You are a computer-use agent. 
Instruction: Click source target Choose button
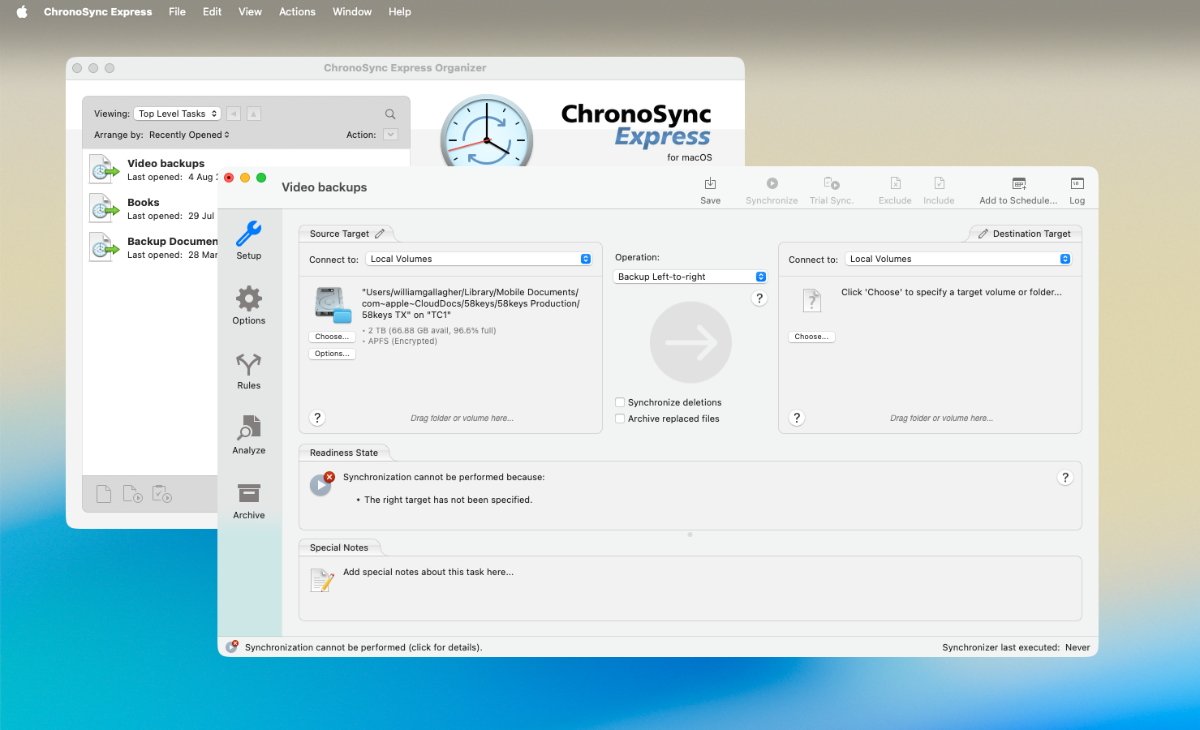pyautogui.click(x=332, y=337)
